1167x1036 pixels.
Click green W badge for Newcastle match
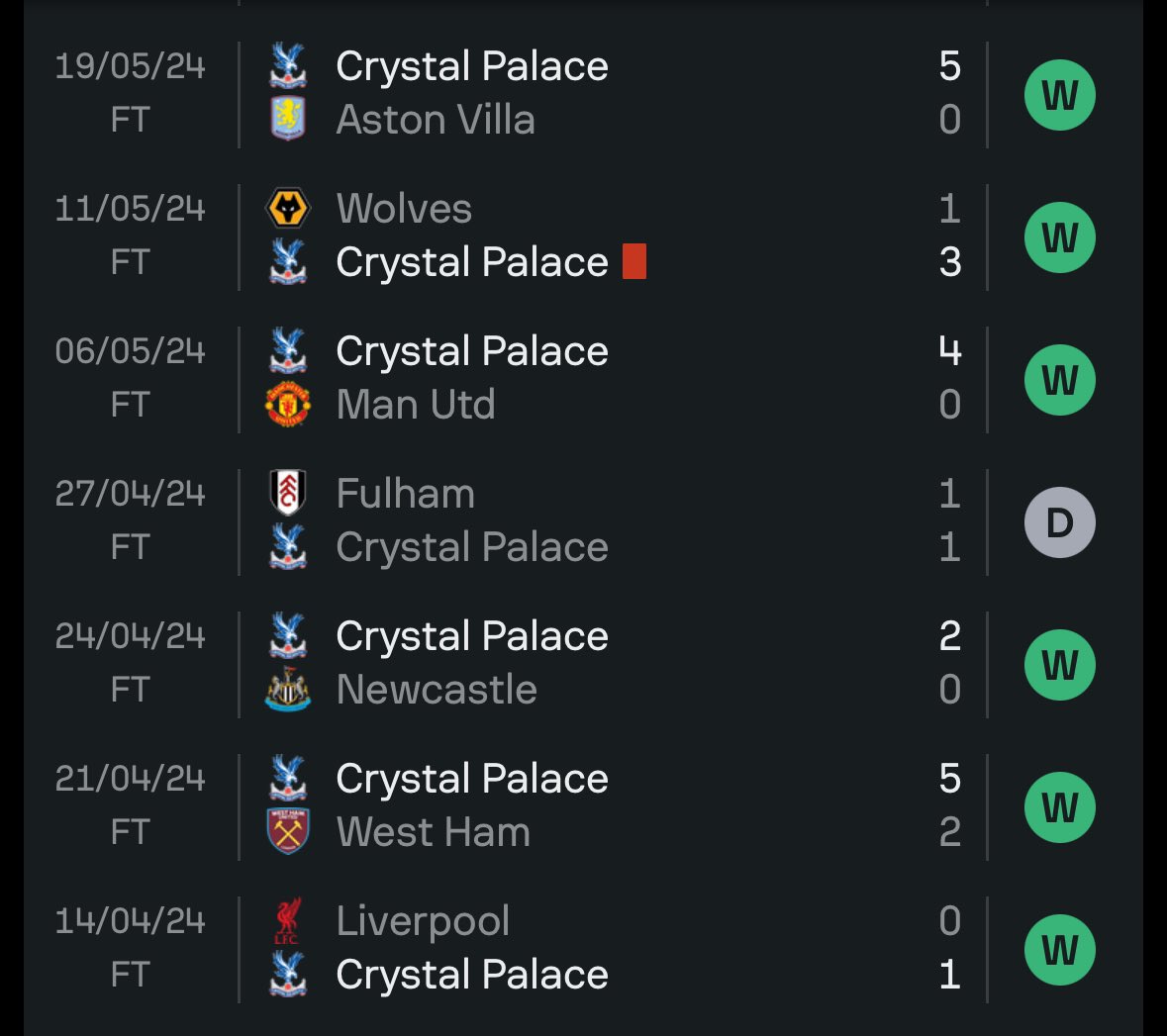point(1060,665)
